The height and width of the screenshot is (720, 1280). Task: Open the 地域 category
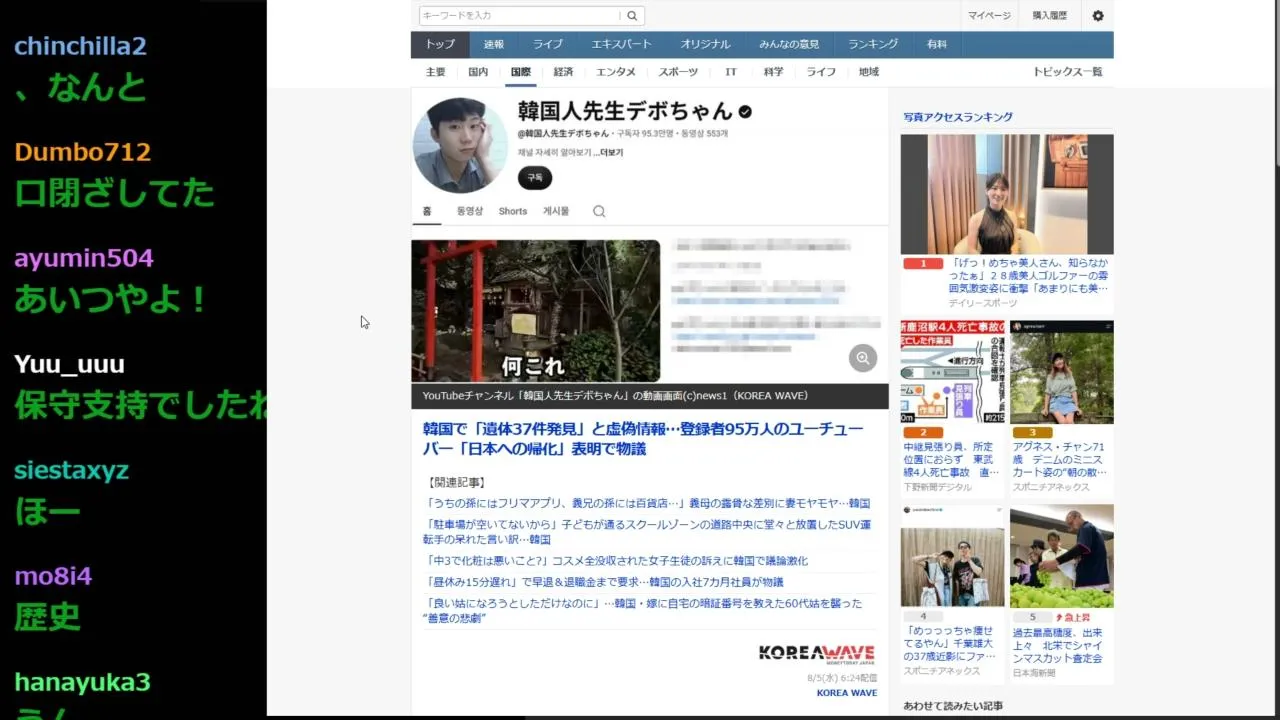(869, 72)
